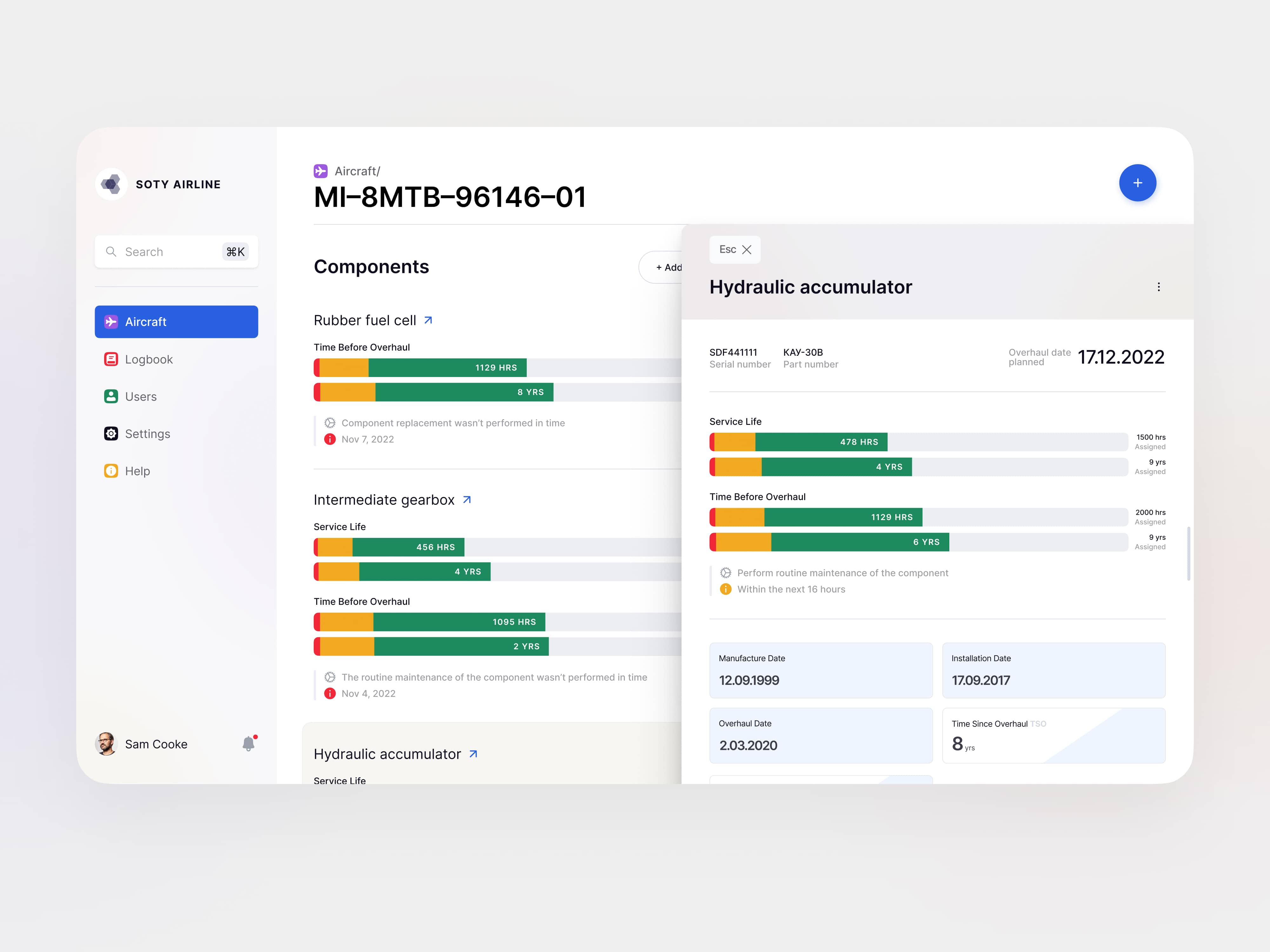Image resolution: width=1270 pixels, height=952 pixels.
Task: Go to Users page
Action: 140,397
